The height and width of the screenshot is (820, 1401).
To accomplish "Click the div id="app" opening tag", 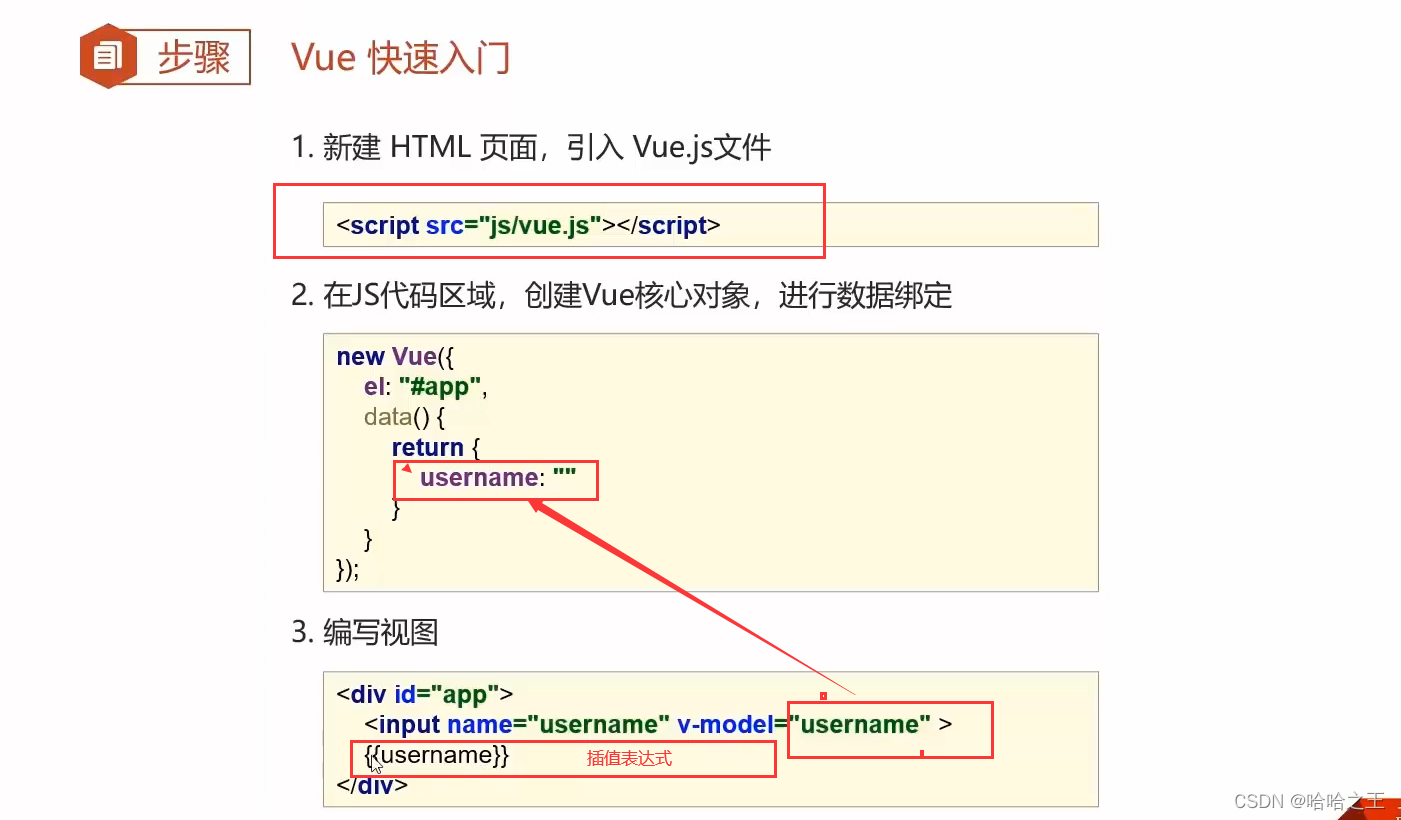I will pos(425,694).
